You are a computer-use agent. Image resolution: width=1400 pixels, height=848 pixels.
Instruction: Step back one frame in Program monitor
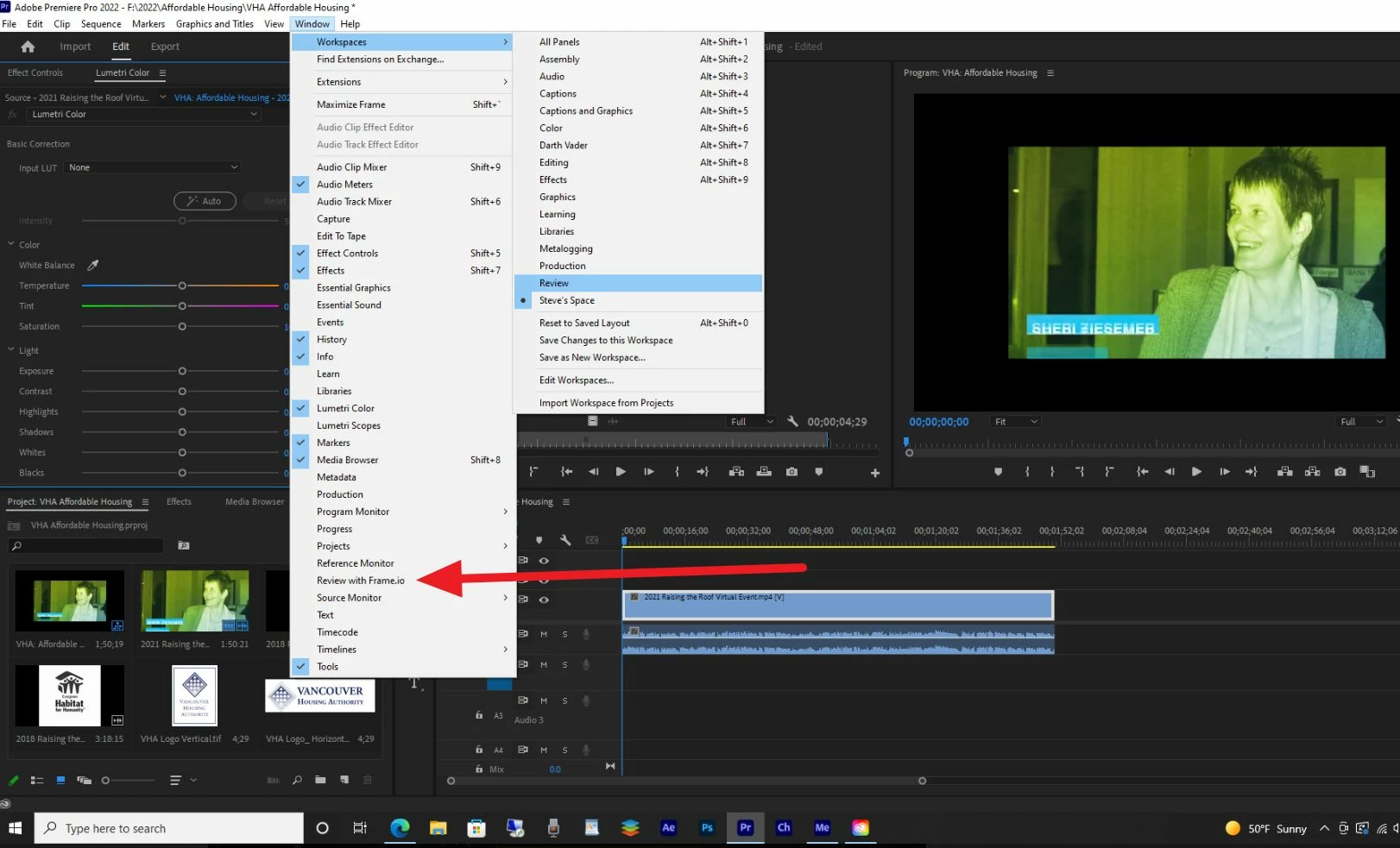click(1170, 472)
